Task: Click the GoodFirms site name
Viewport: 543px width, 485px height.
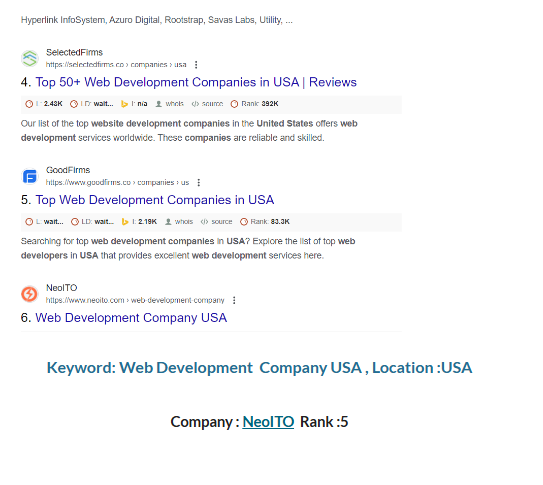Action: pos(68,170)
